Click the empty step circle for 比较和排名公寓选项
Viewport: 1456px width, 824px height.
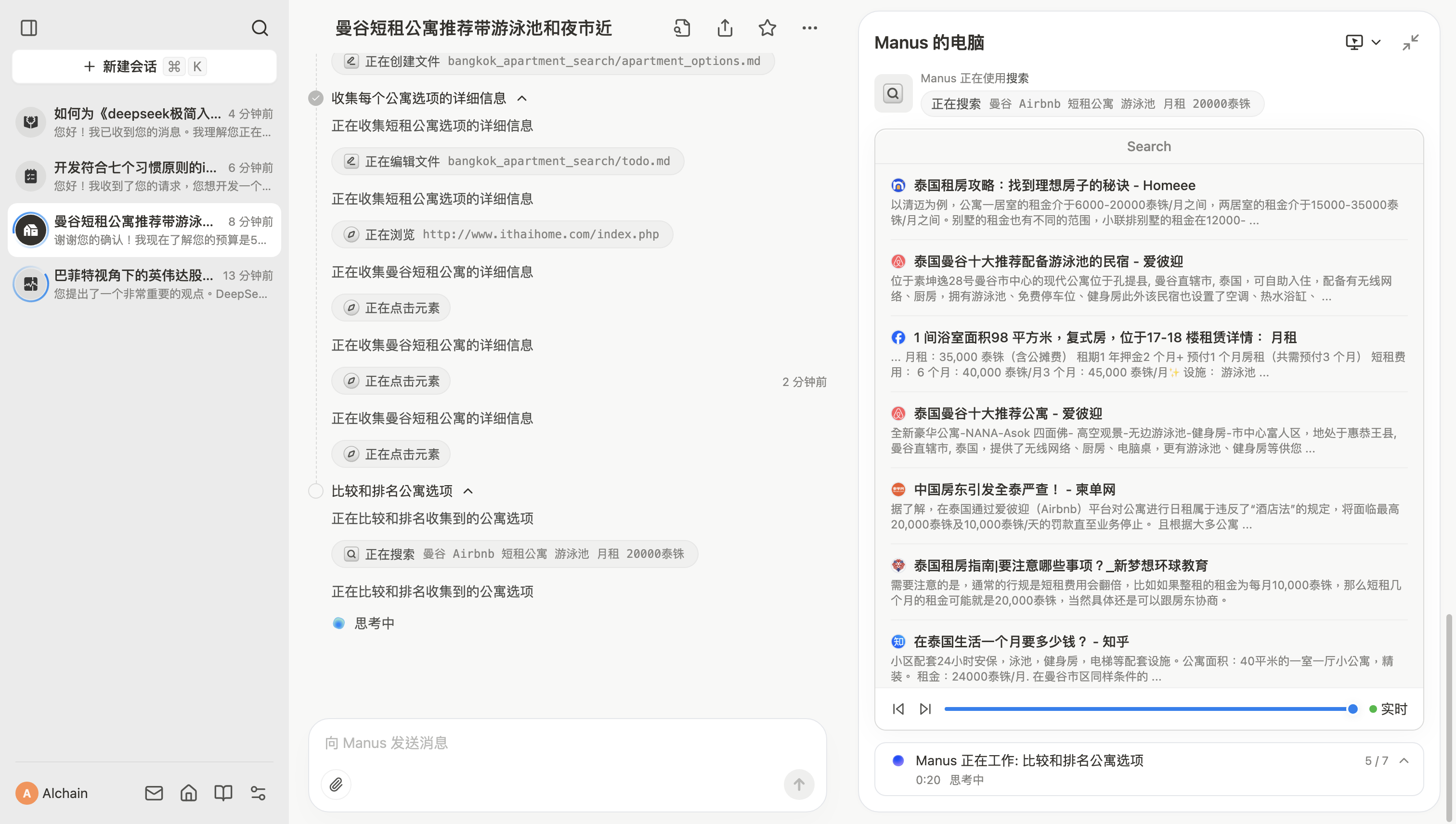(x=316, y=490)
